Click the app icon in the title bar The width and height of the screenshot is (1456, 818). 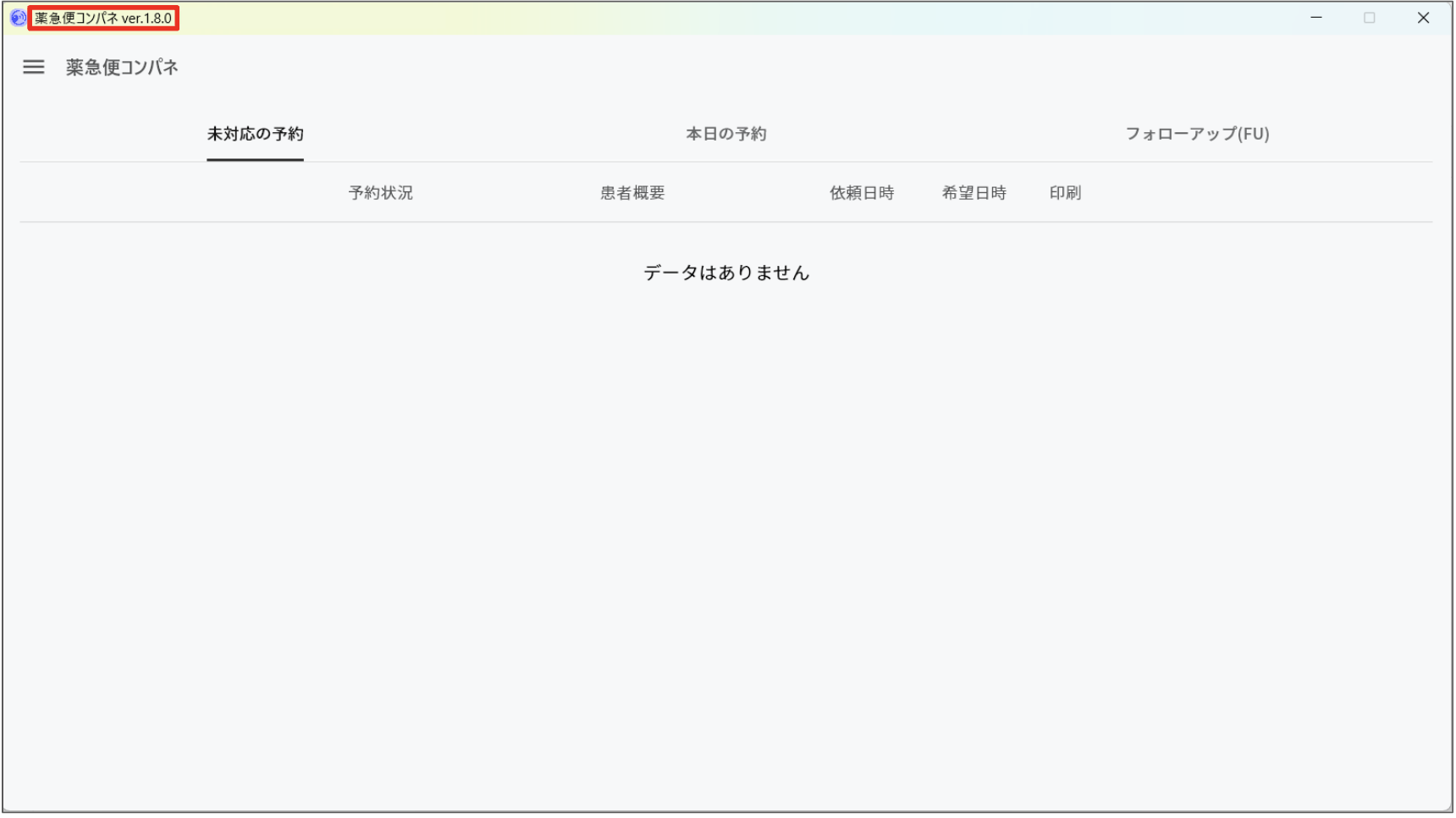(x=17, y=18)
